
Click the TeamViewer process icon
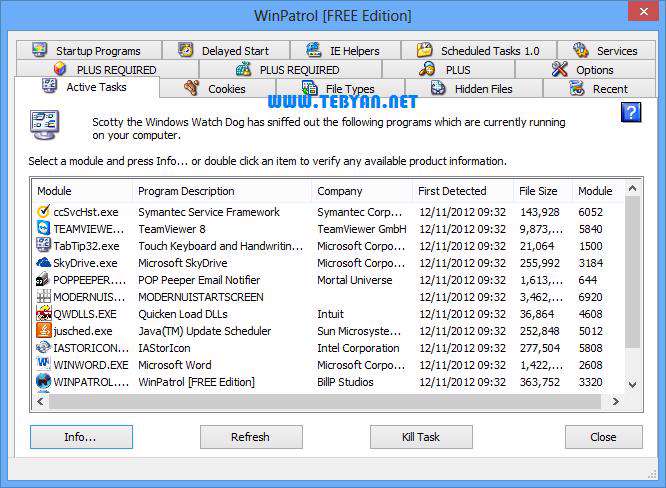pyautogui.click(x=43, y=228)
